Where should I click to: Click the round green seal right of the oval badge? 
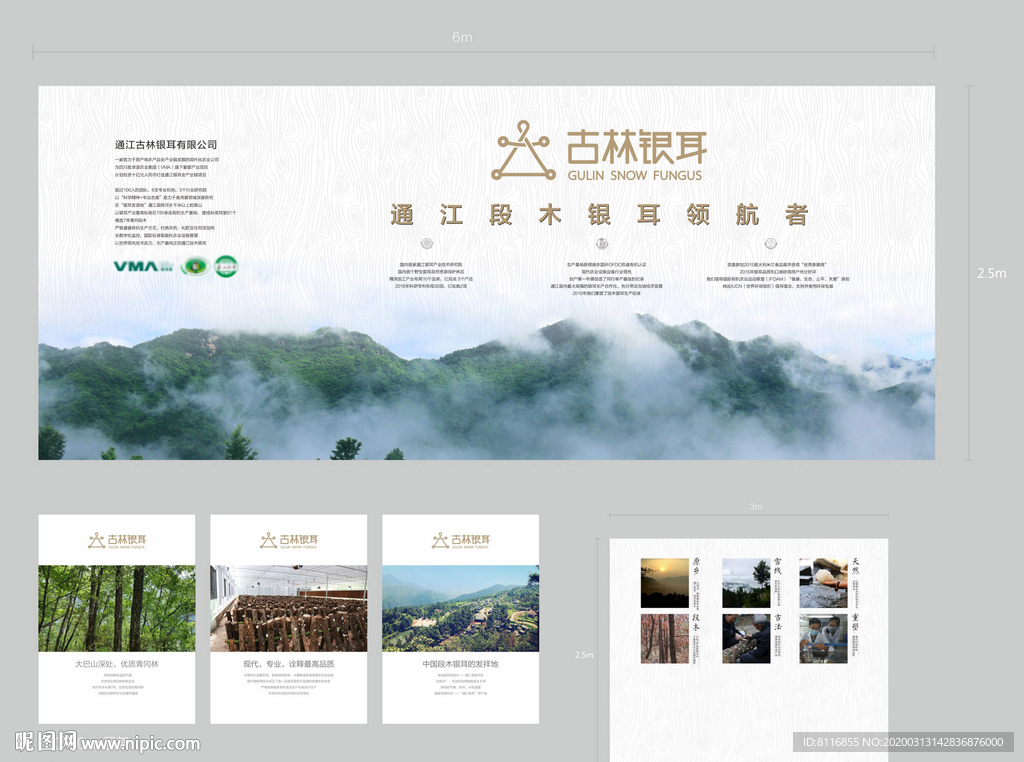(226, 266)
